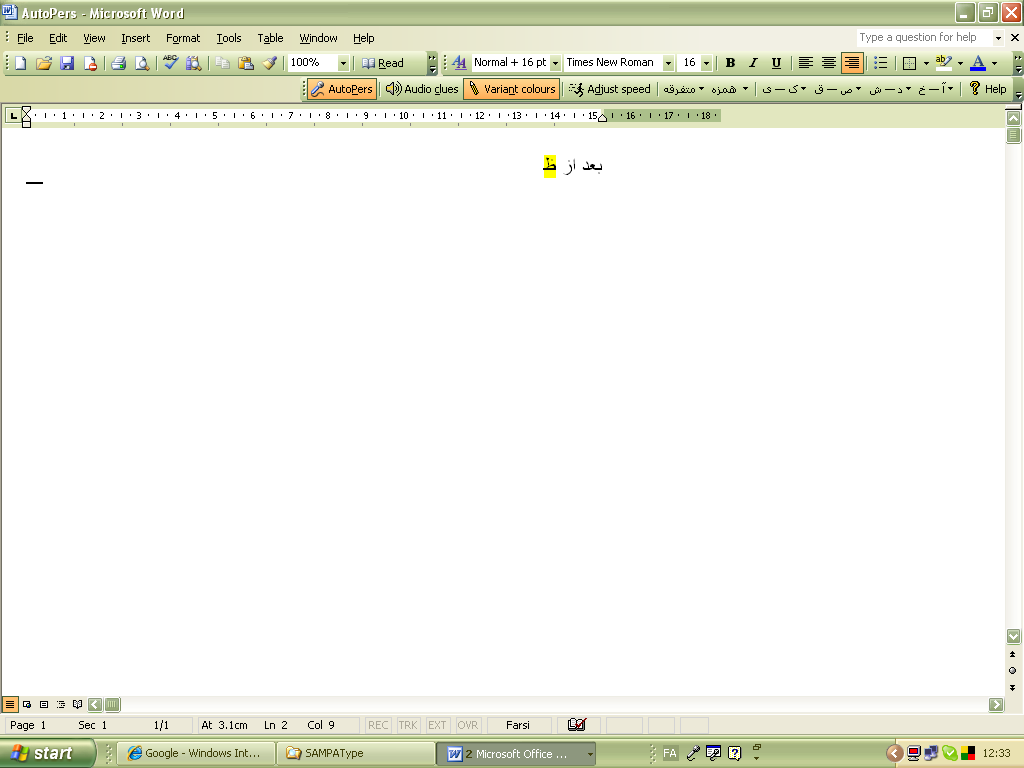Open the Format menu
This screenshot has height=768, width=1024.
pyautogui.click(x=183, y=38)
